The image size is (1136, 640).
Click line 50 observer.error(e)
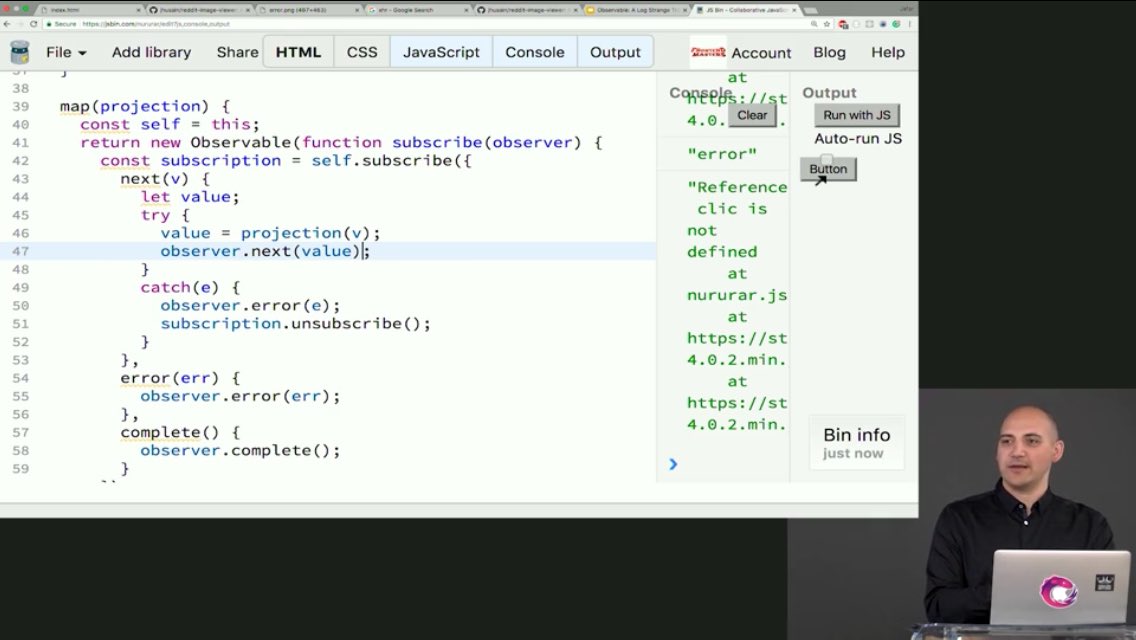click(250, 306)
